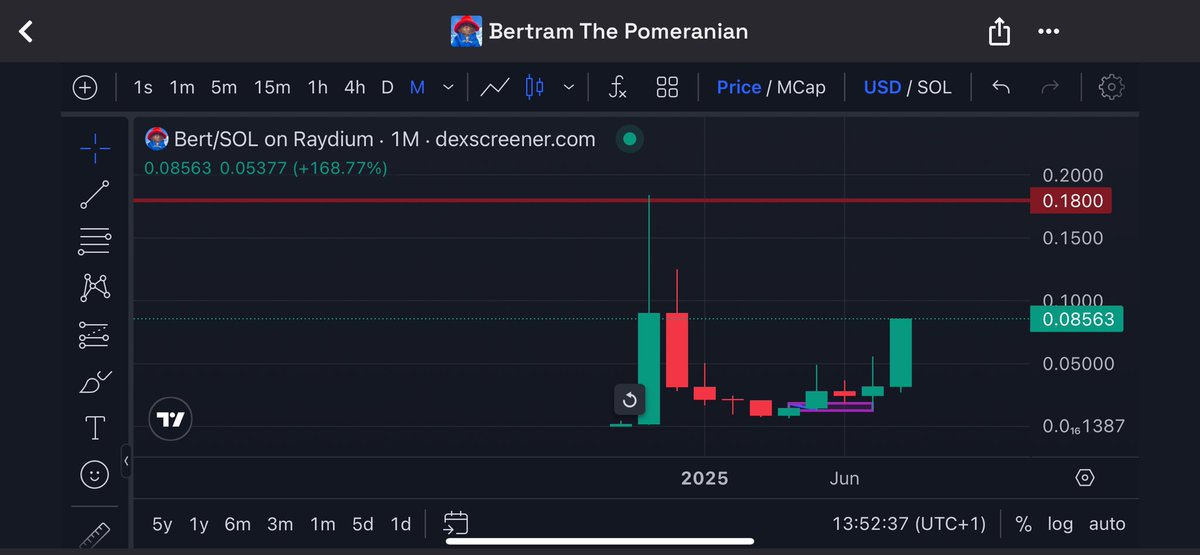This screenshot has height=555, width=1200.
Task: Set range to 3m
Action: [280, 524]
